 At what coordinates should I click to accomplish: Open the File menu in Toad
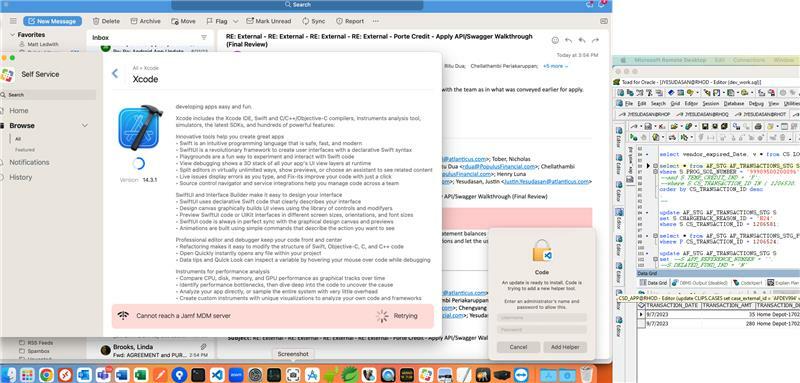coord(629,104)
